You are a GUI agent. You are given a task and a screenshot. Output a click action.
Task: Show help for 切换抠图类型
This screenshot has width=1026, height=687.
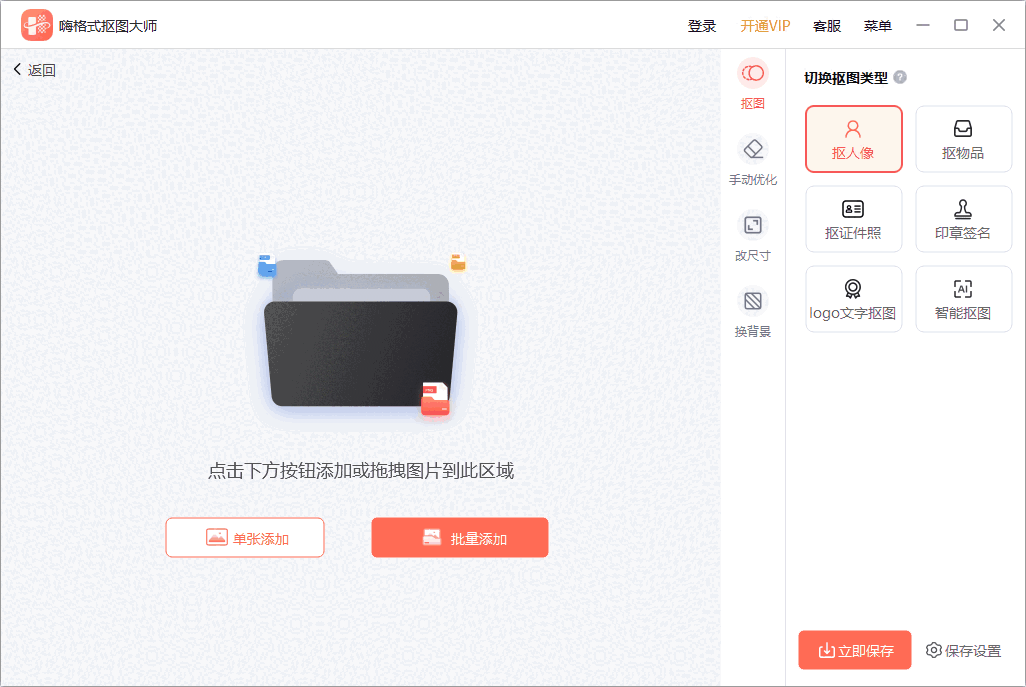898,76
